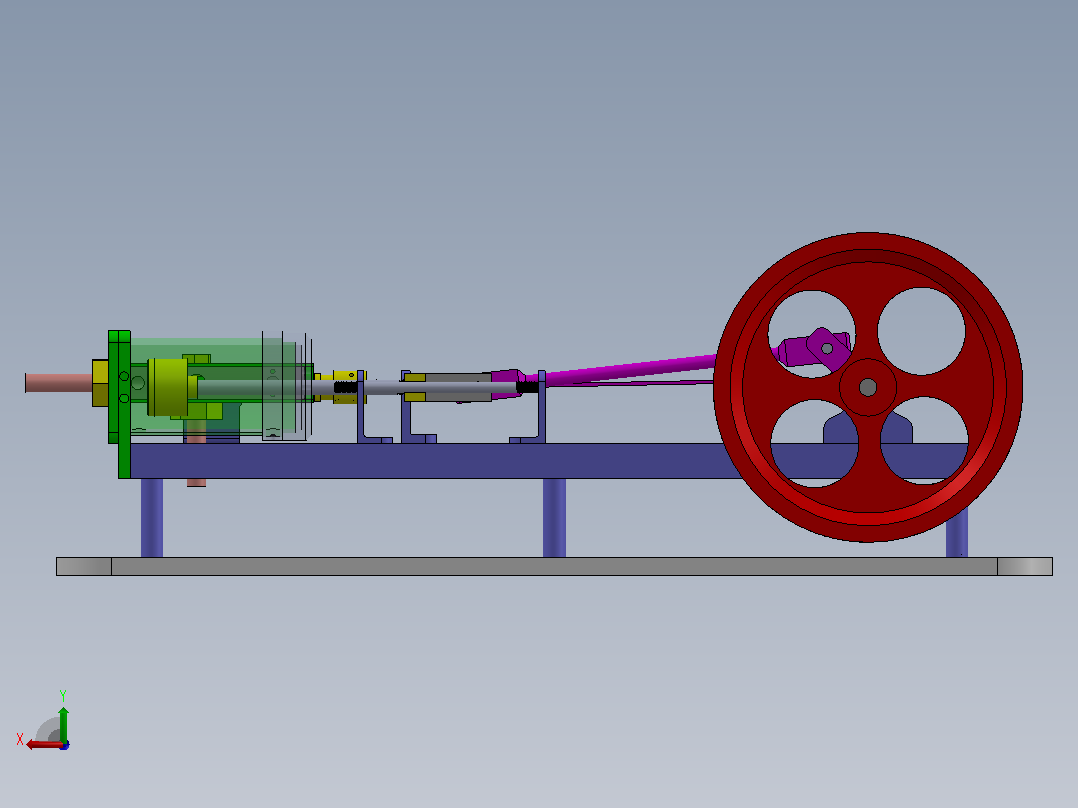Select the magenta connecting rod
The image size is (1078, 808).
(629, 369)
